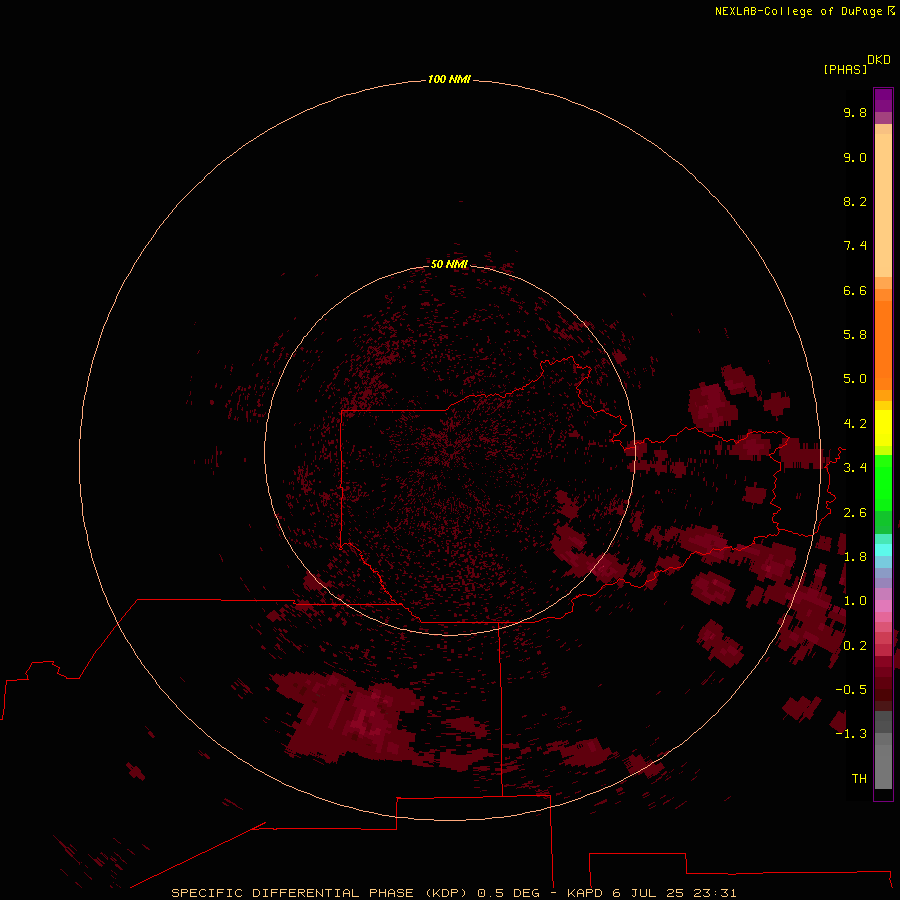
Task: Click the bright green band of the color bar
Action: 883,482
